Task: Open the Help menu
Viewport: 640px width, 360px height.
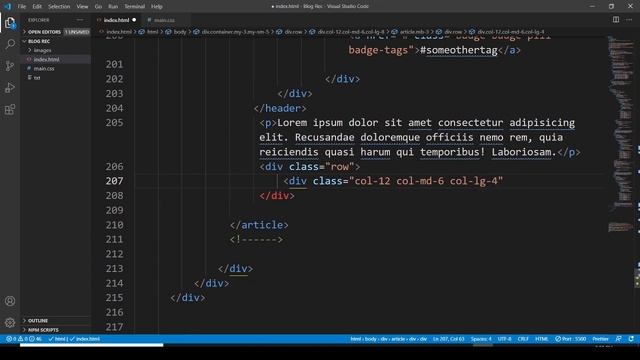Action: (157, 7)
